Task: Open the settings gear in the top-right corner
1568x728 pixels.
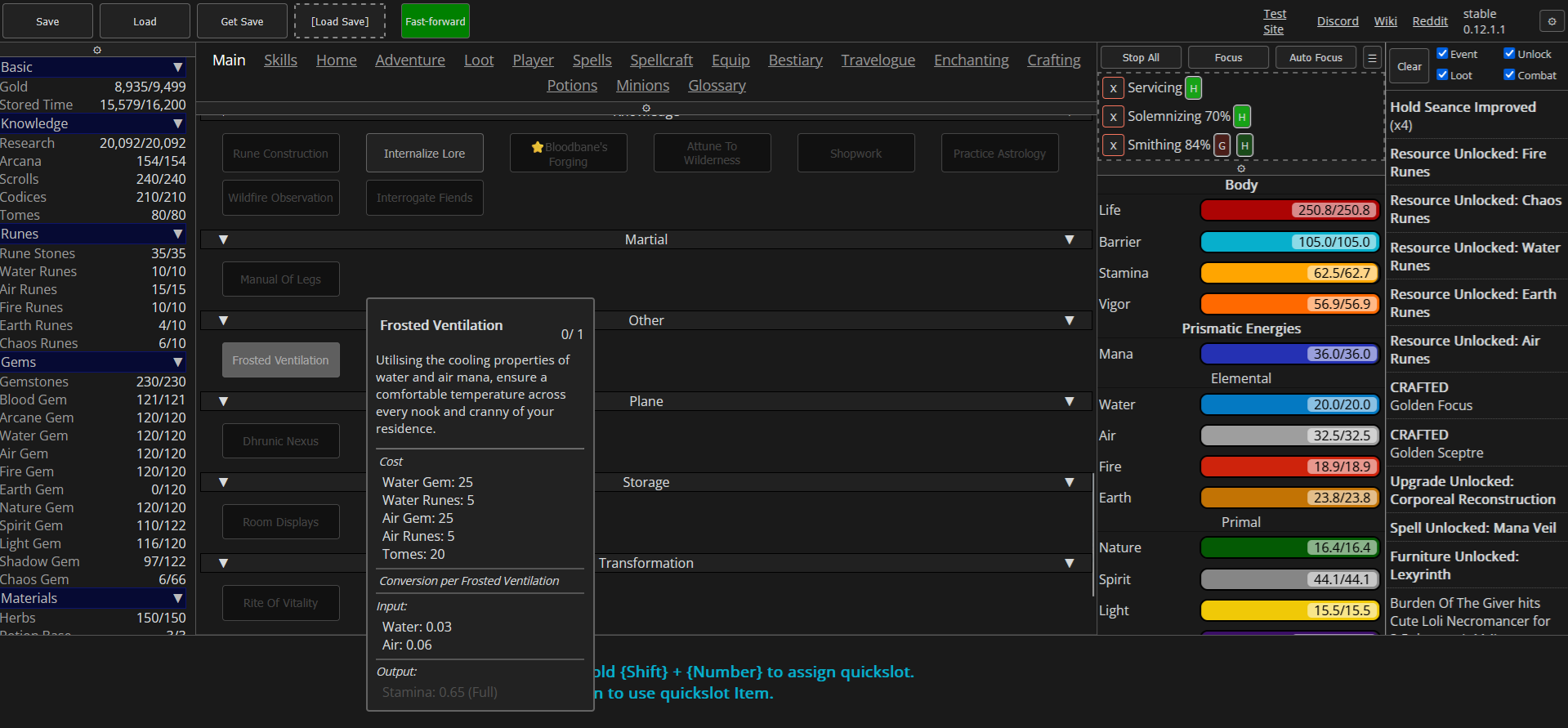Action: click(1552, 21)
